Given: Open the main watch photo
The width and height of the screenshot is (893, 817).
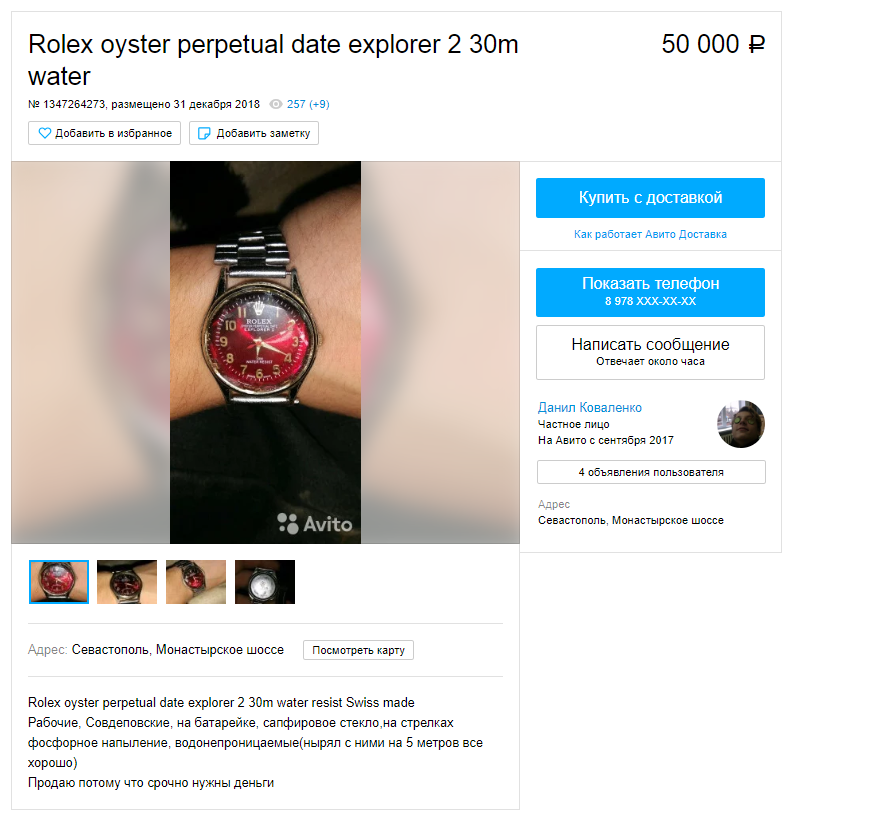Looking at the screenshot, I should (x=265, y=352).
